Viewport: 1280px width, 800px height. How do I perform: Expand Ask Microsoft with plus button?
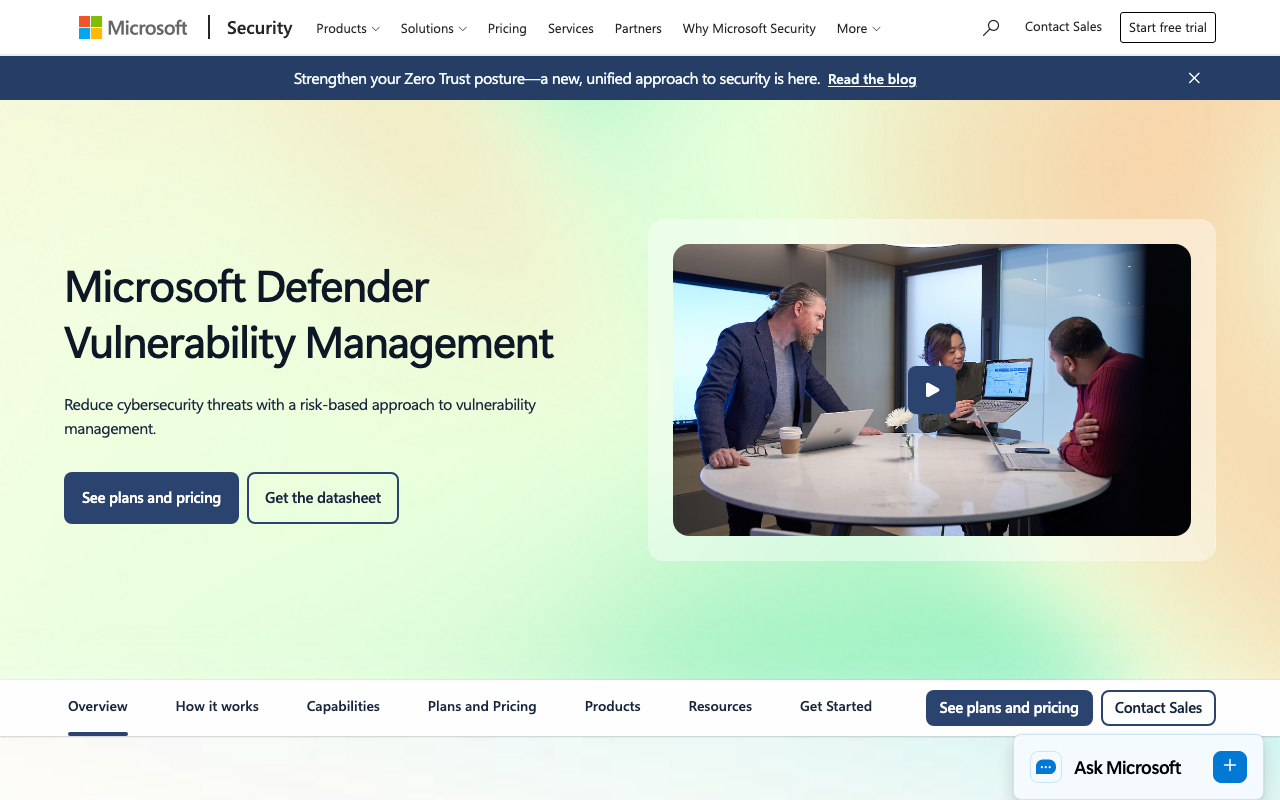1230,767
